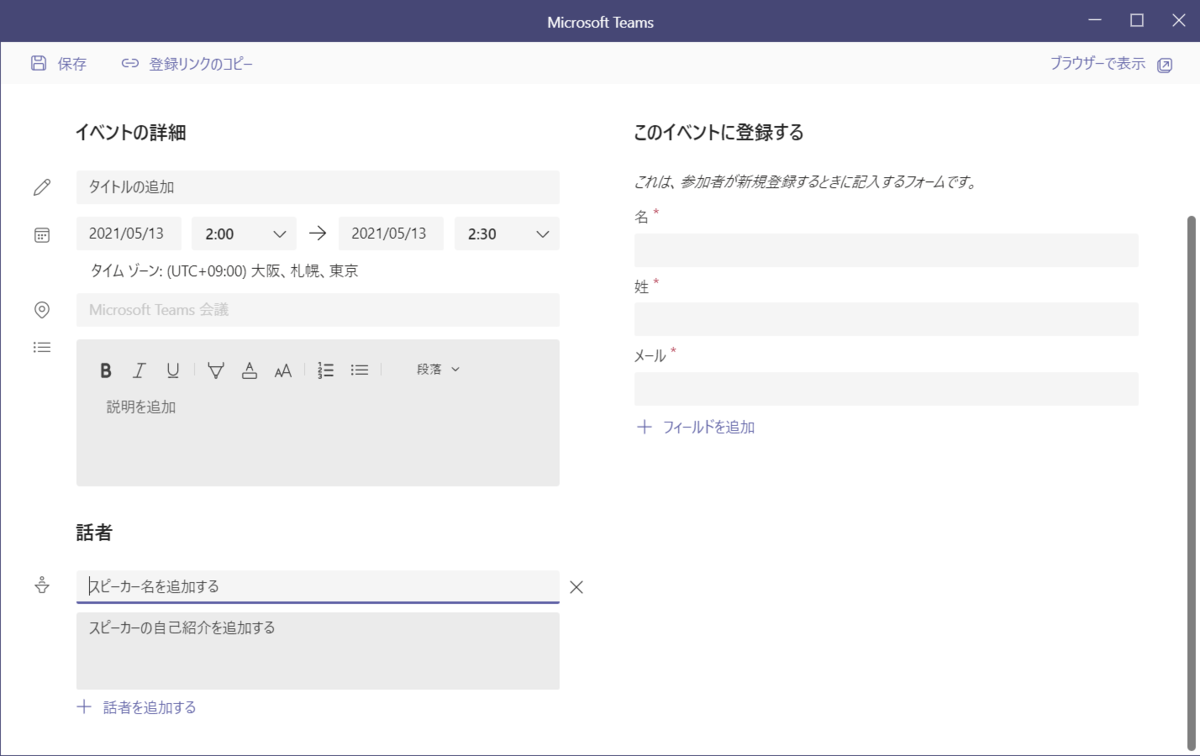Click the タイトルの追加 title field

coord(318,187)
